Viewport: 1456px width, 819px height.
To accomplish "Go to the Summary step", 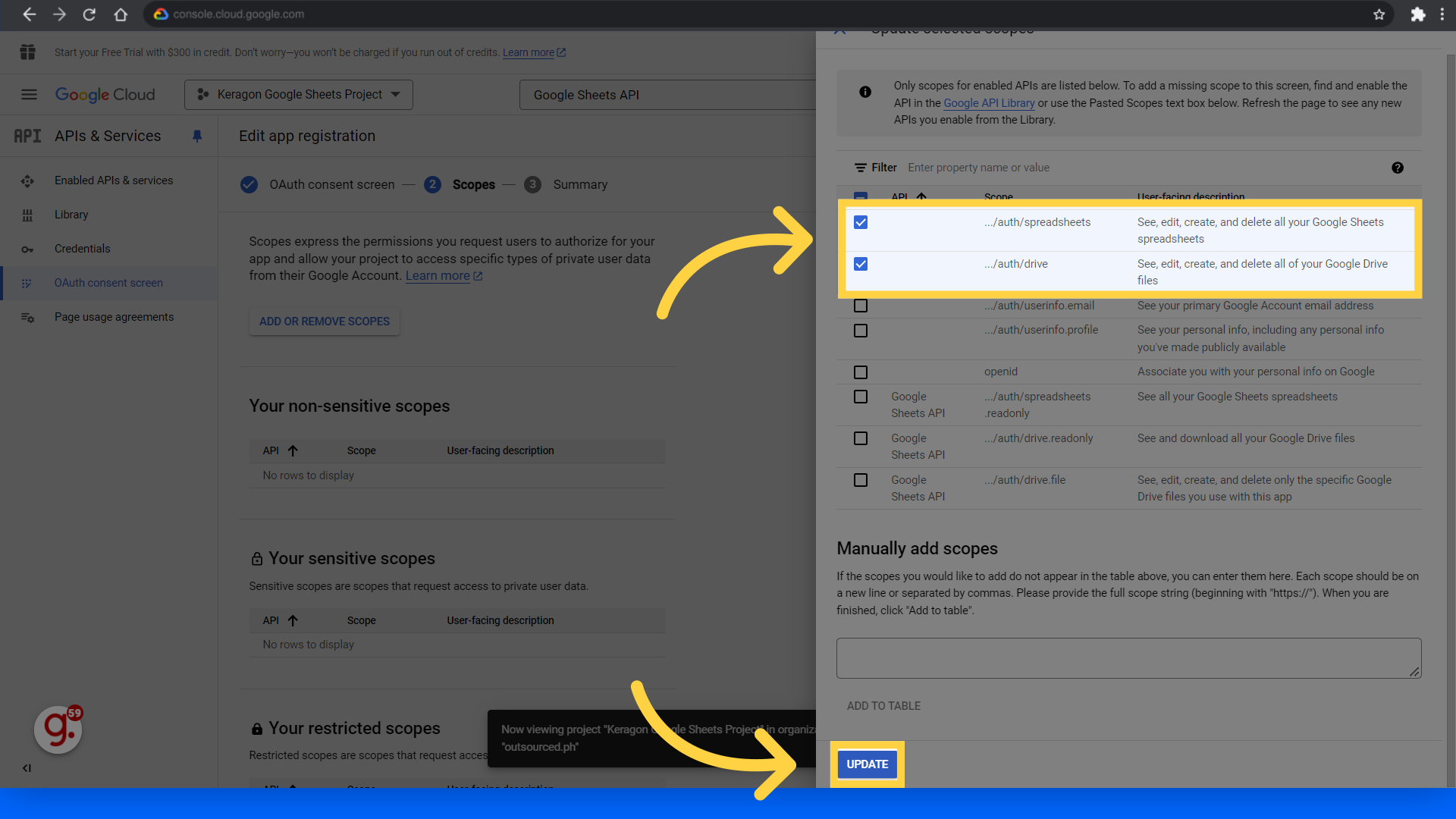I will (566, 184).
